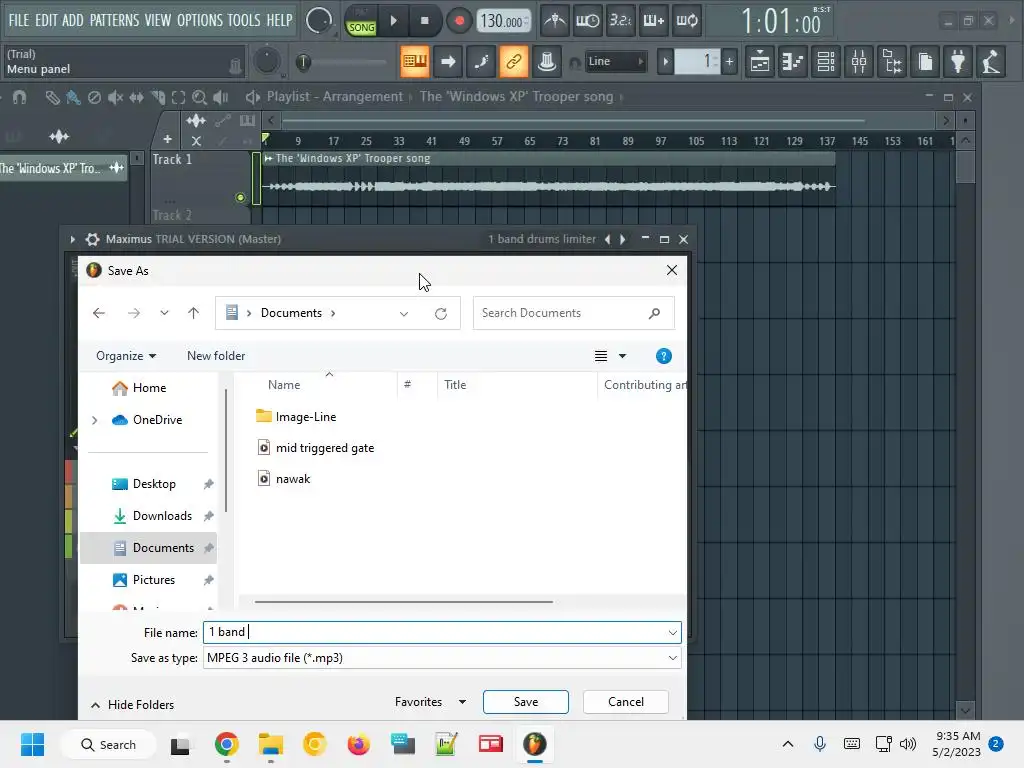This screenshot has height=768, width=1024.
Task: Open the view options dropdown arrow
Action: [622, 356]
